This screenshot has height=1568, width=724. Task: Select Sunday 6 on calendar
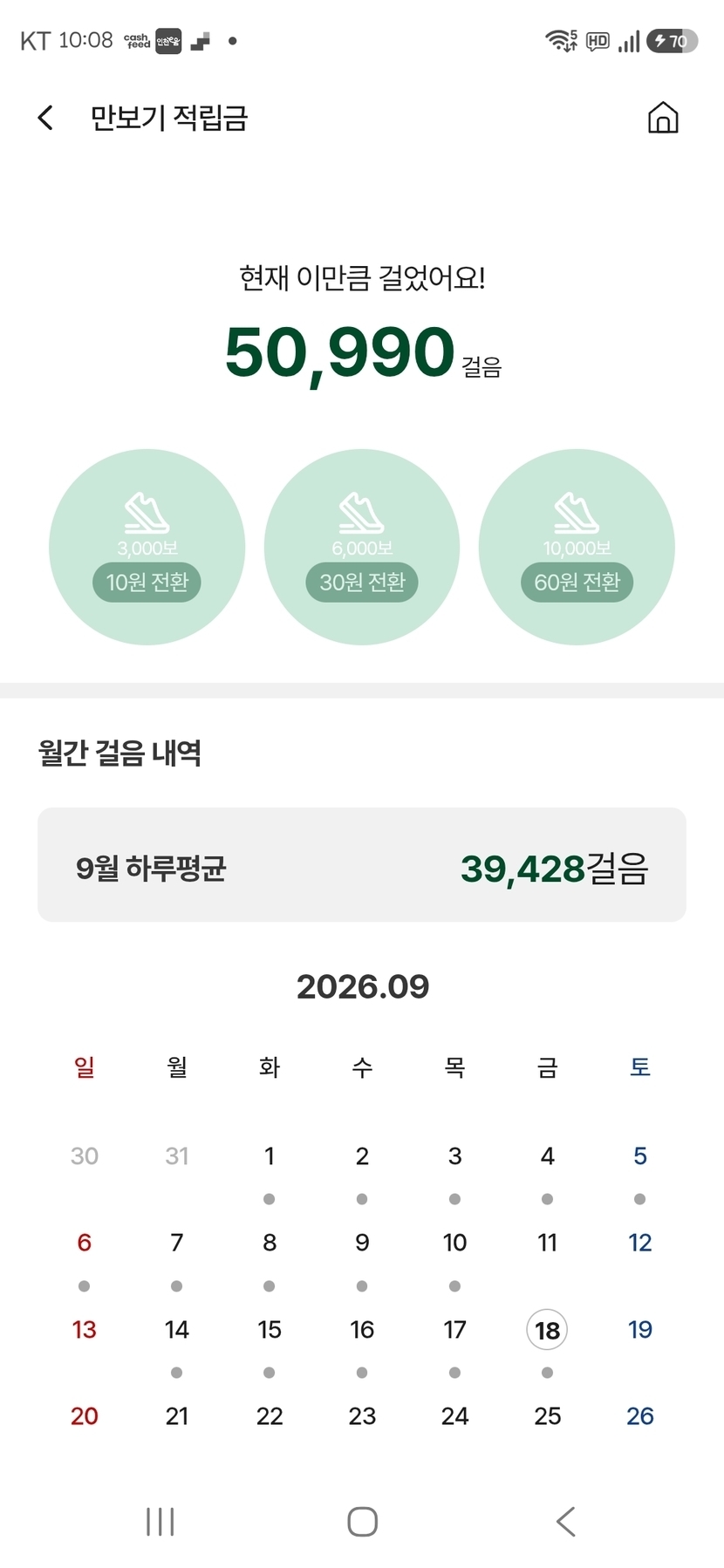(84, 1243)
